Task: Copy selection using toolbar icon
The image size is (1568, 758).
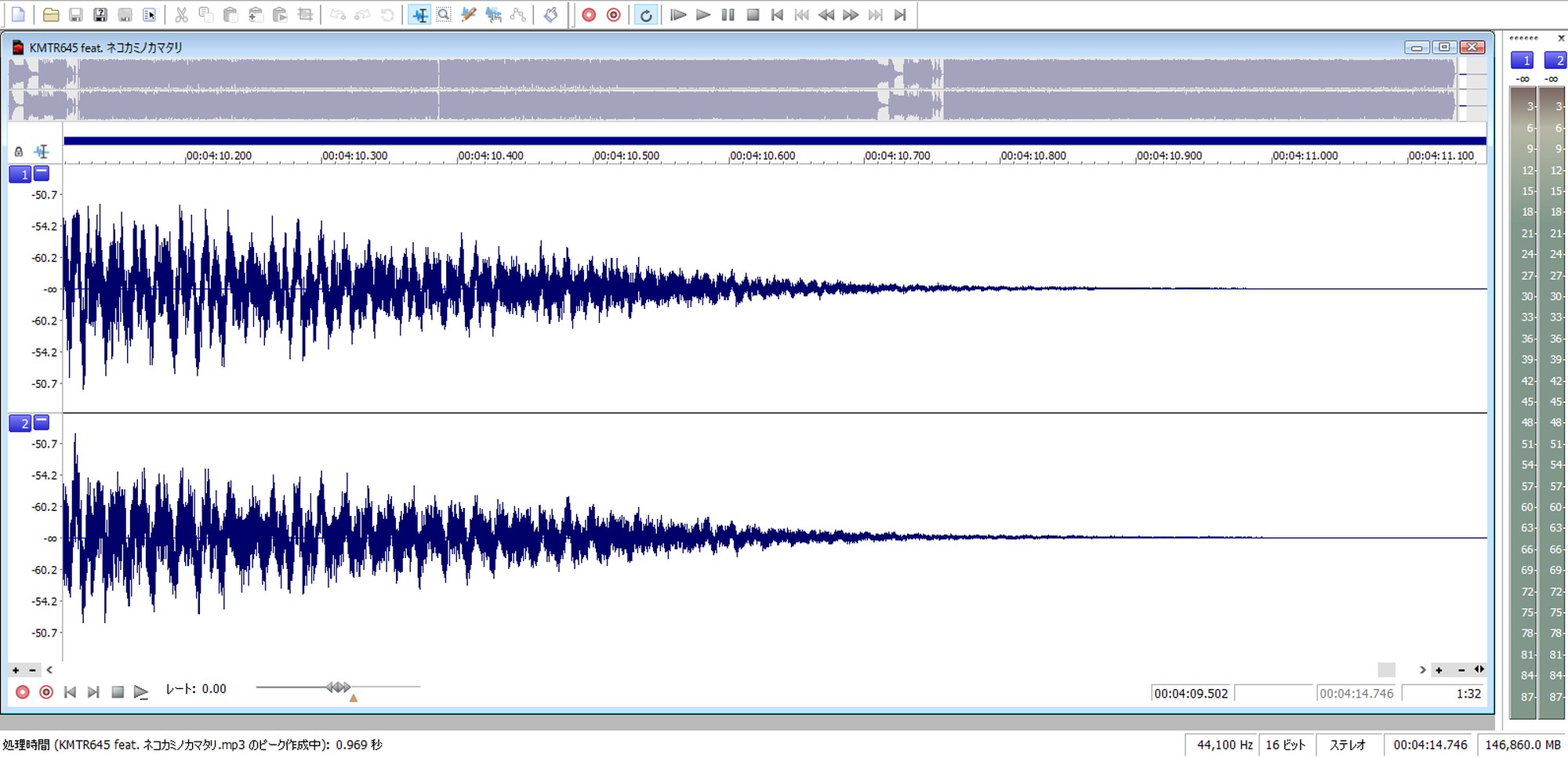Action: 206,15
